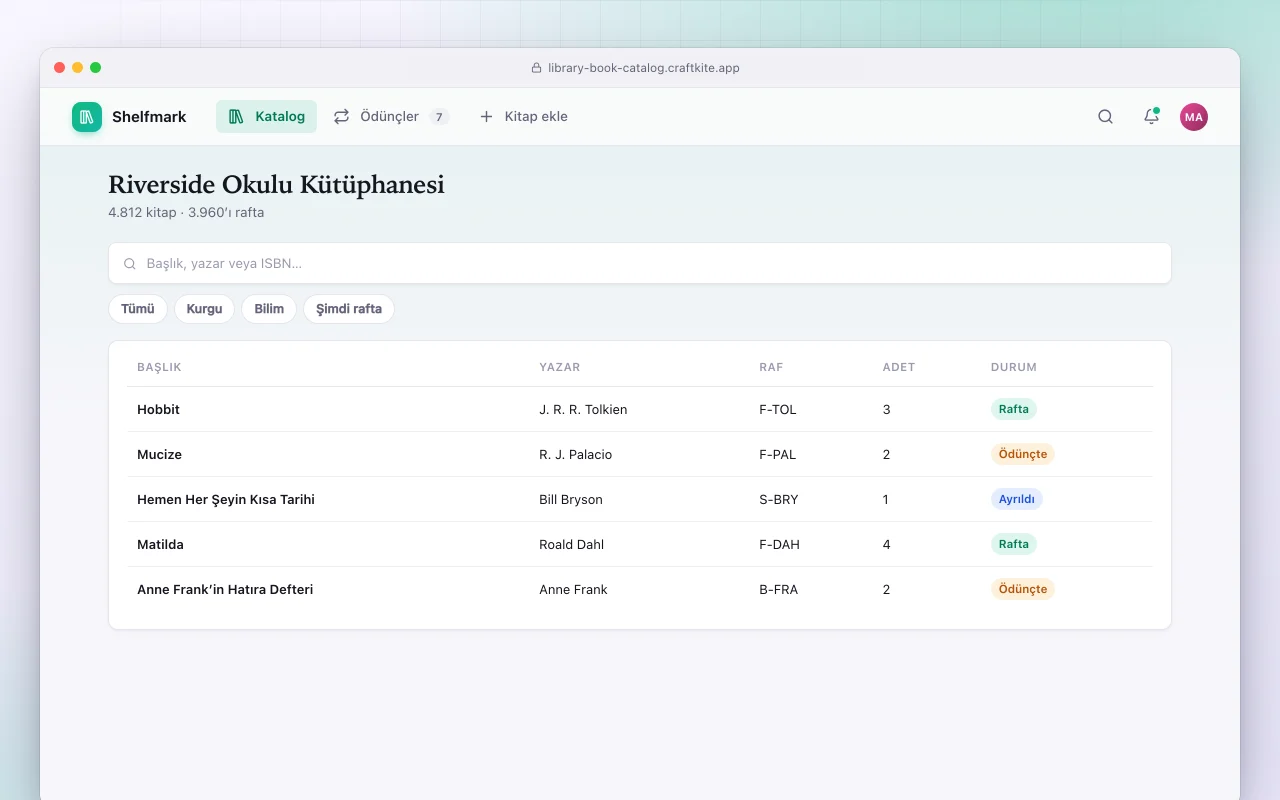Viewport: 1280px width, 800px height.
Task: Click the Ayrıldı status badge
Action: (x=1016, y=499)
